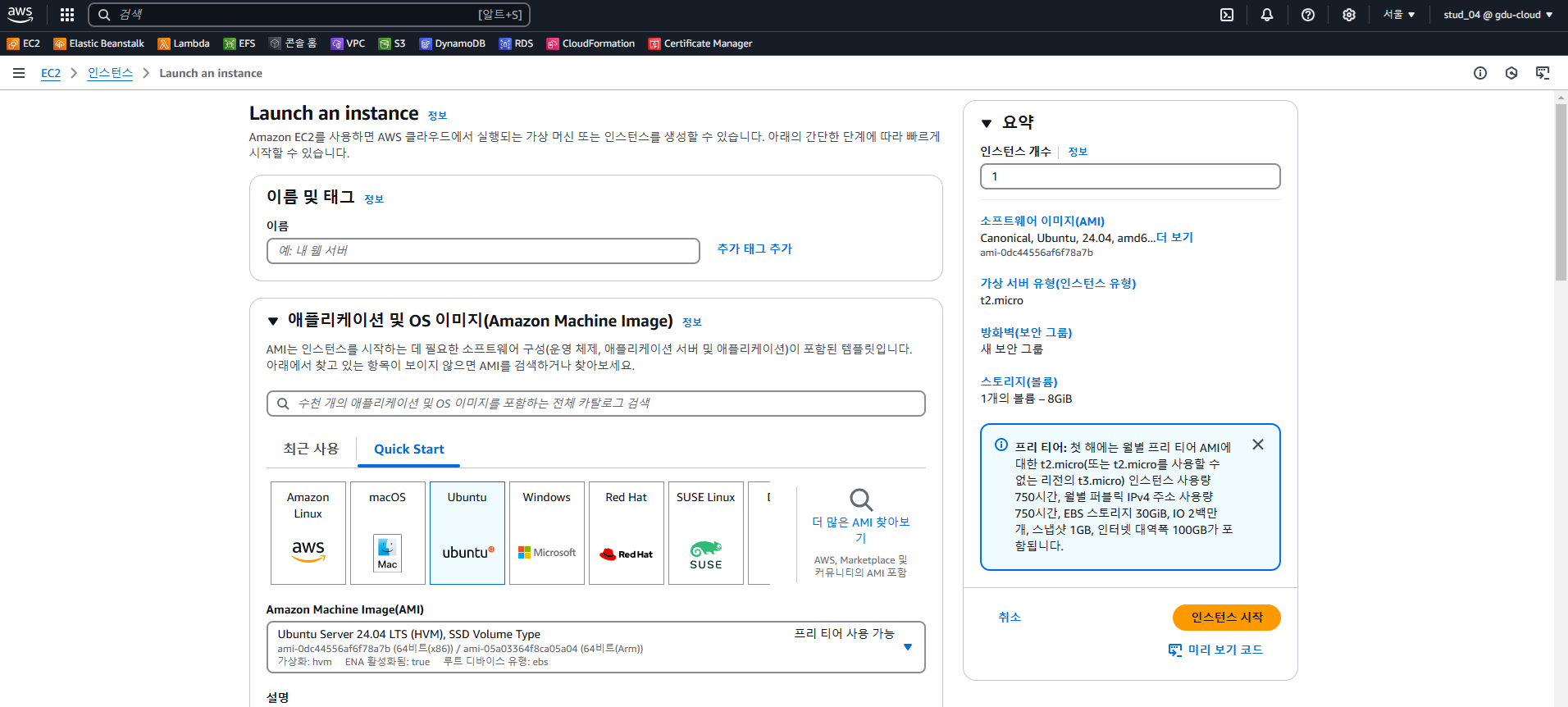Open the CloudShell icon
Screen dimensions: 1568x707
pos(1227,15)
